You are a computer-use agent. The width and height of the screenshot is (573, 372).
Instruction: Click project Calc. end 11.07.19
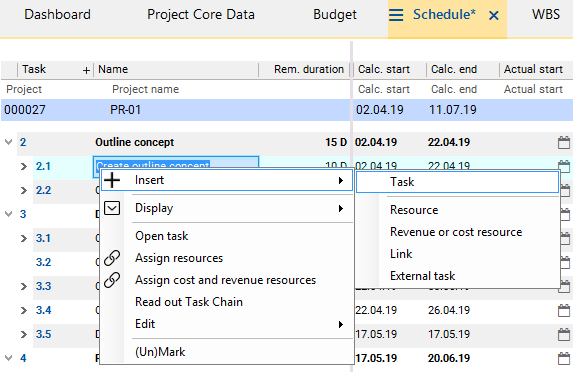(x=453, y=110)
